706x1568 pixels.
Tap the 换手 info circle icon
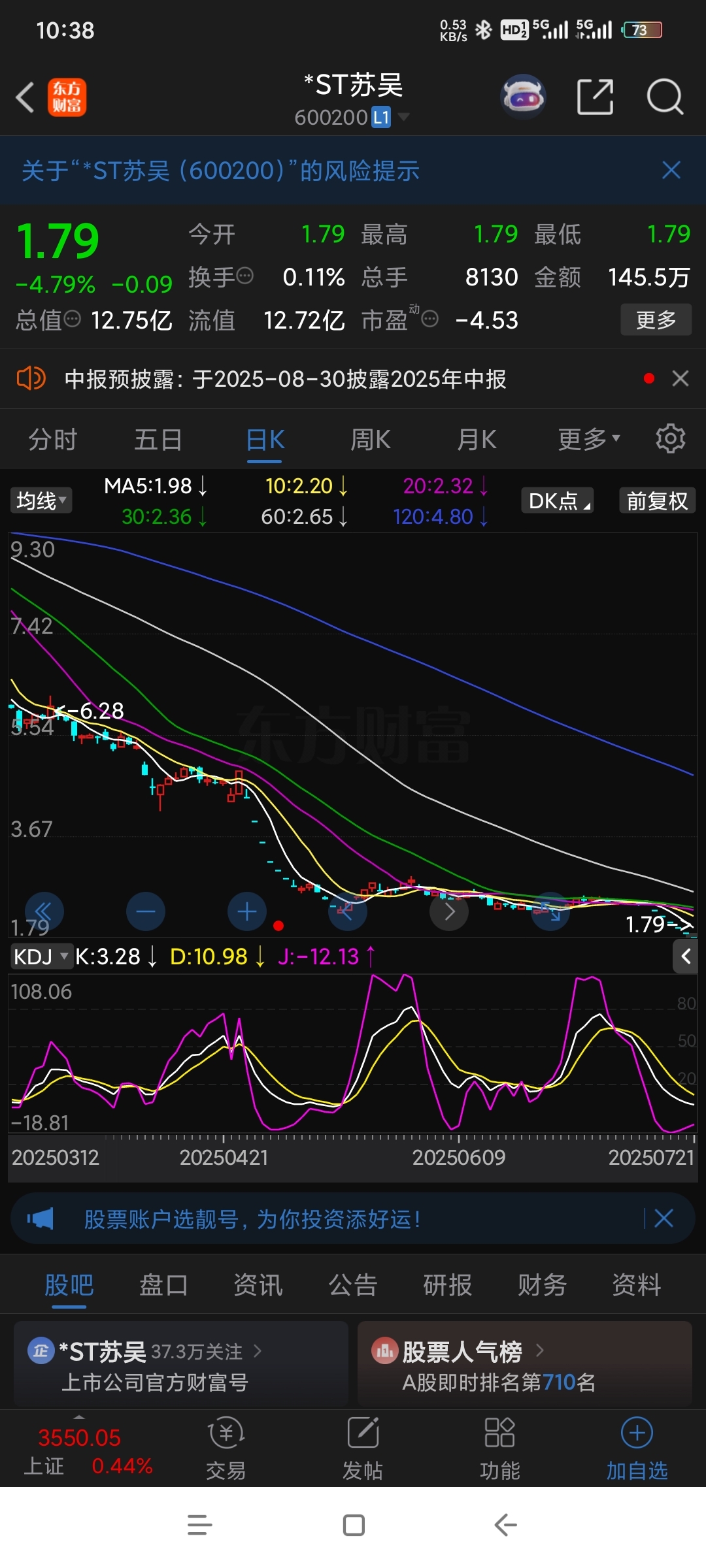(244, 276)
